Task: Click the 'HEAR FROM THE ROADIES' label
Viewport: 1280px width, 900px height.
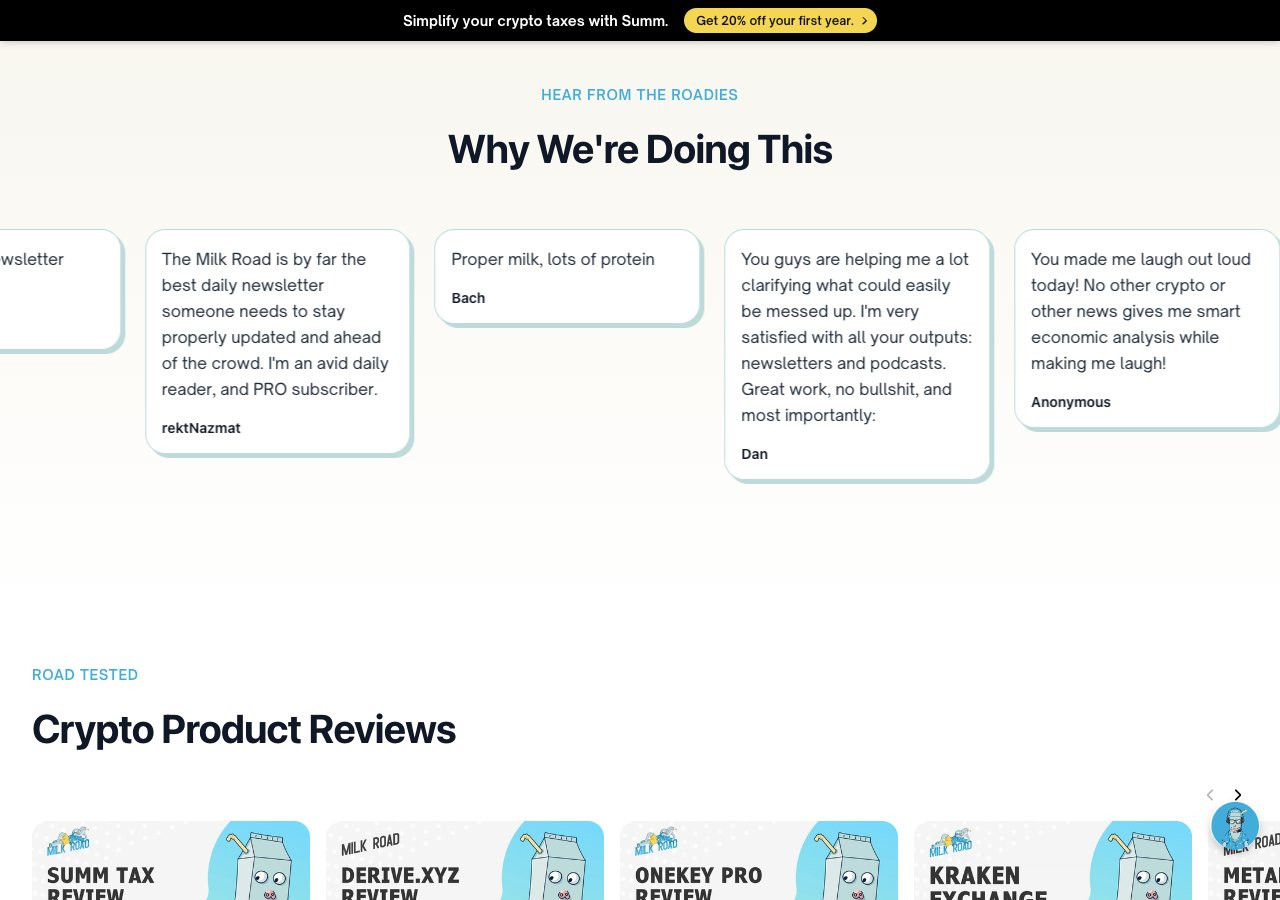Action: tap(640, 95)
